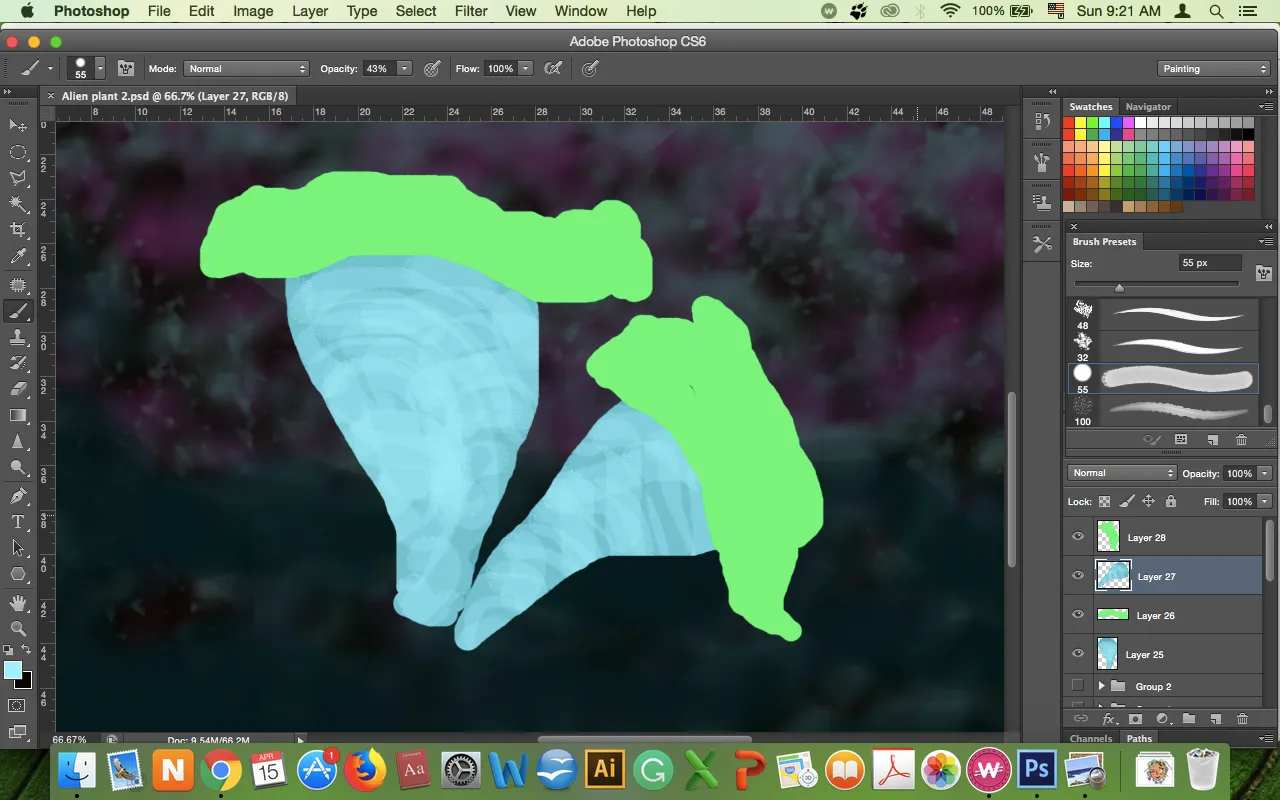The height and width of the screenshot is (800, 1280).
Task: Open the layer Opacity dropdown arrow
Action: coord(1265,473)
